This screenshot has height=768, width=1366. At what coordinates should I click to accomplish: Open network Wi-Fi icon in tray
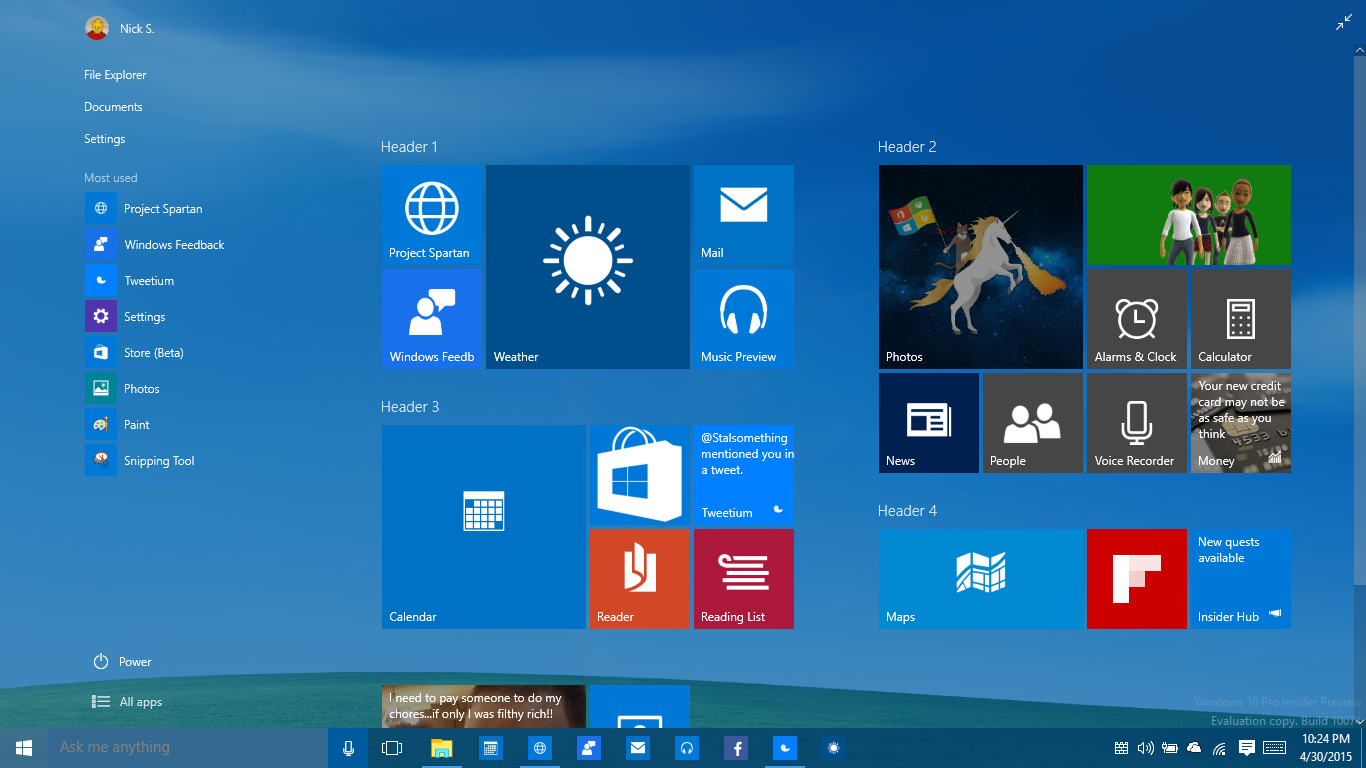point(1219,748)
